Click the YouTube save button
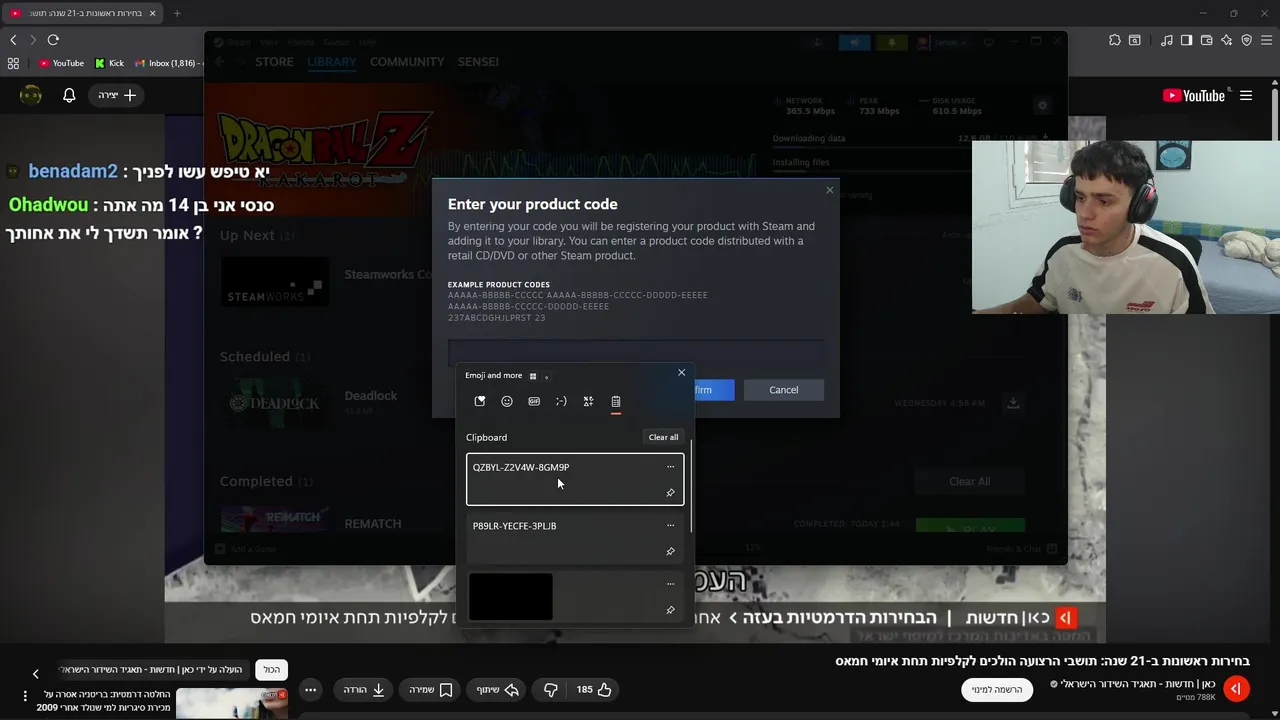This screenshot has width=1280, height=720. click(x=431, y=689)
